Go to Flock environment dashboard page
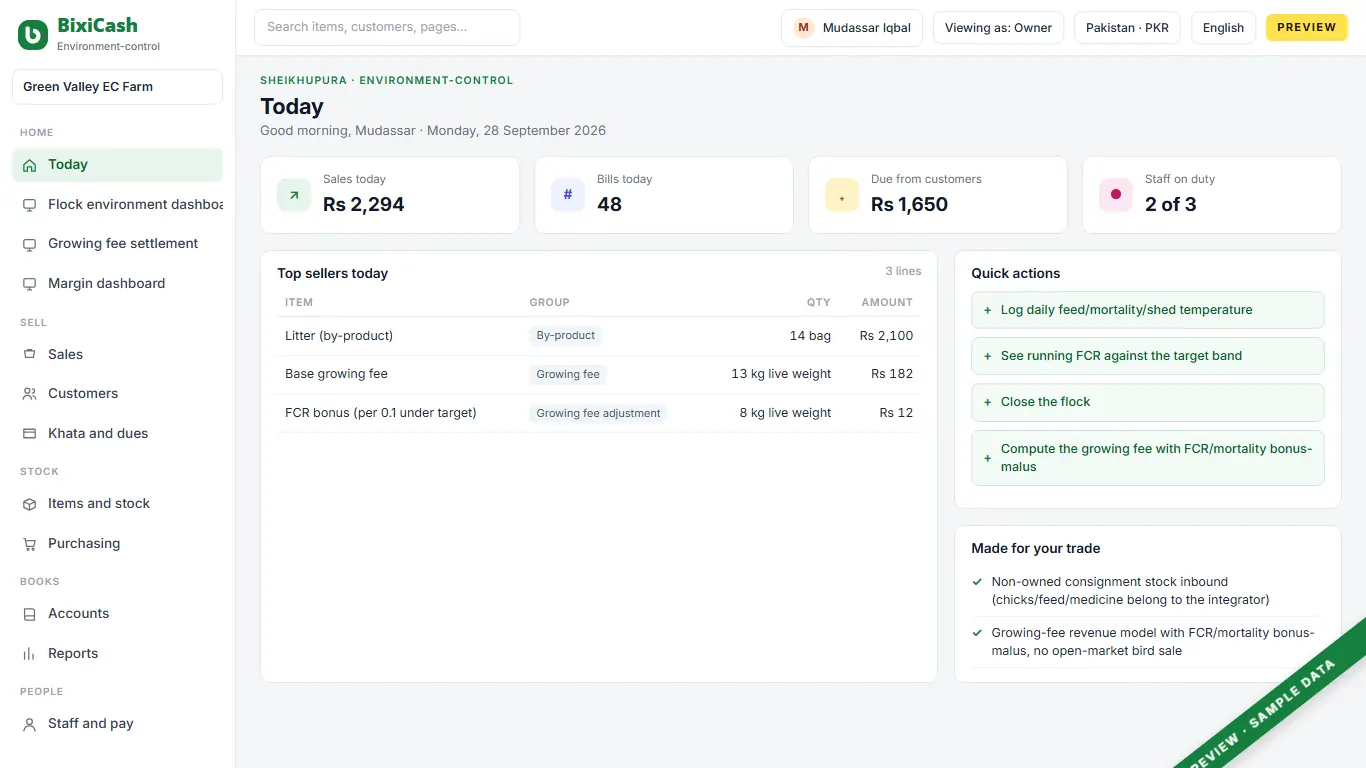 [117, 205]
